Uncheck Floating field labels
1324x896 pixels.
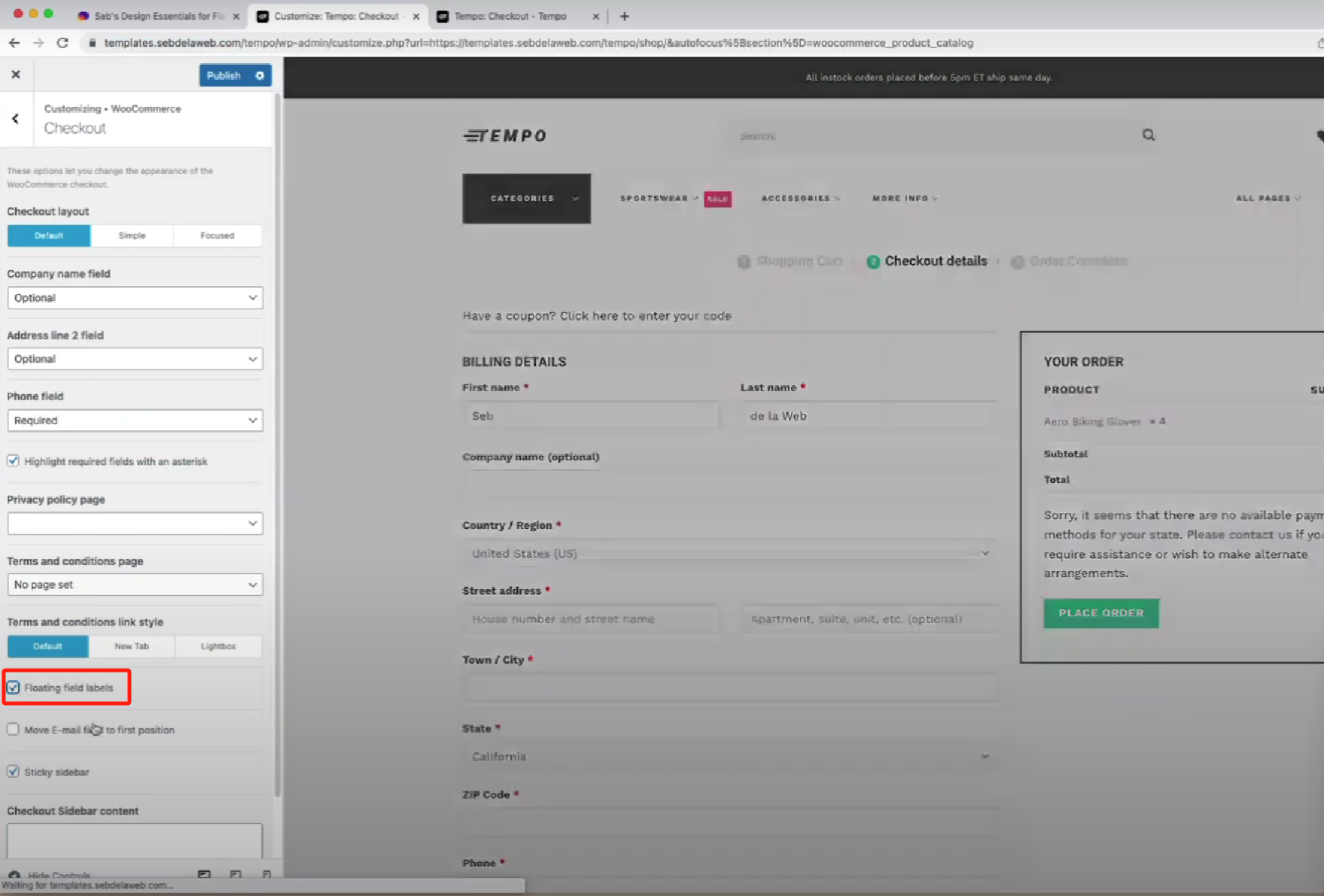click(13, 687)
